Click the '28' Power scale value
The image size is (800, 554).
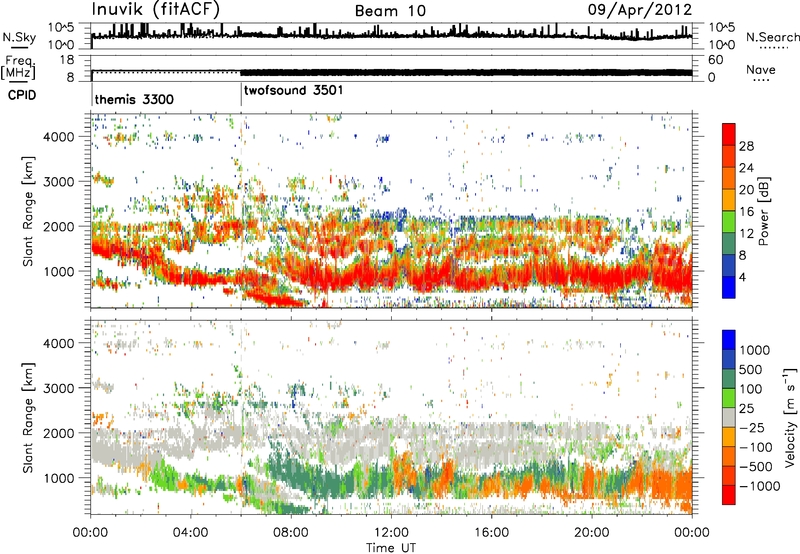point(746,146)
